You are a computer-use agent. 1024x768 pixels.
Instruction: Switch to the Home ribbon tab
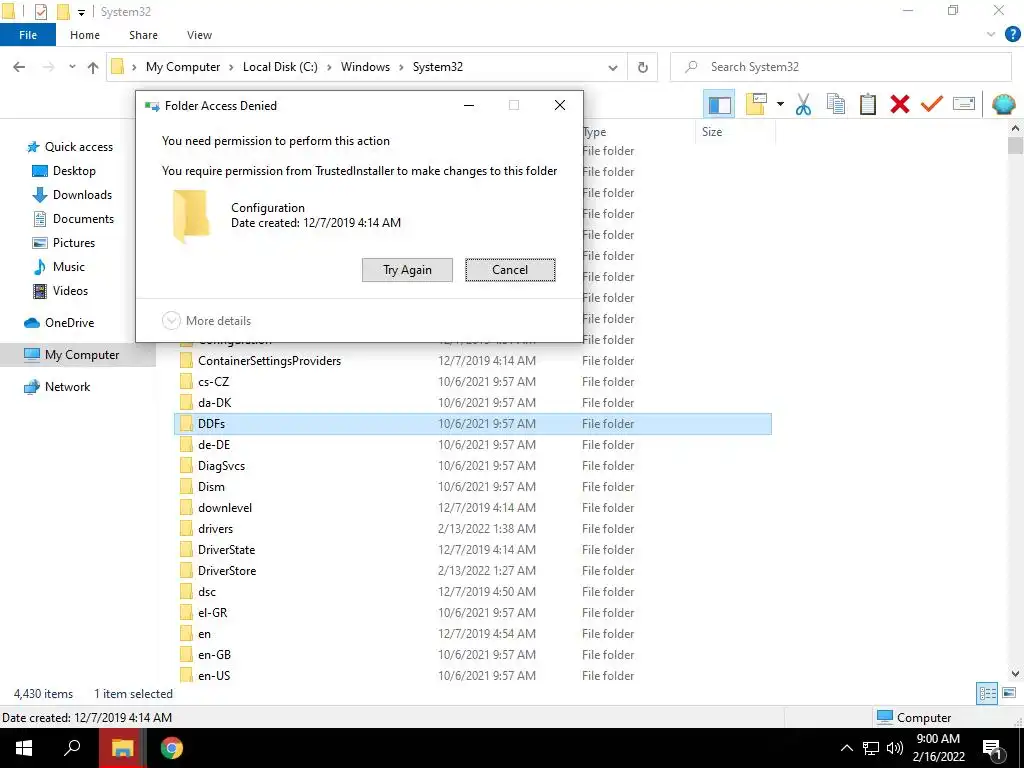tap(85, 35)
